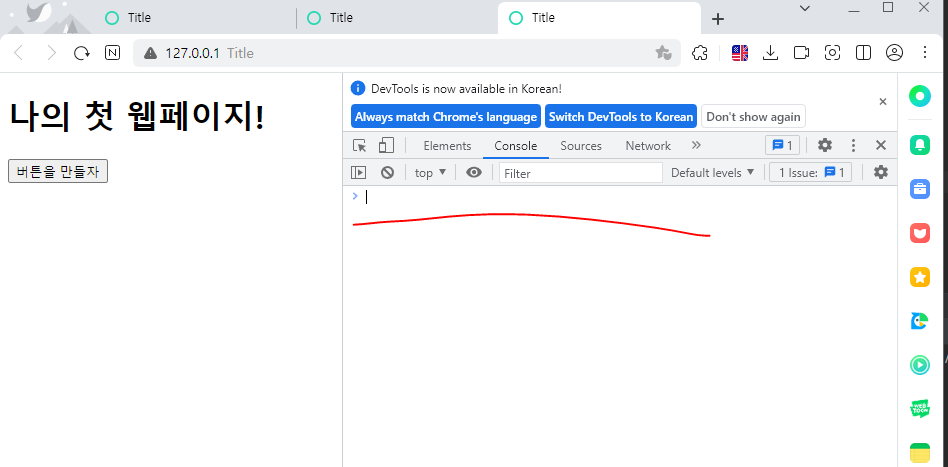Screen dimensions: 948x467
Task: Open the green play button sidebar icon
Action: pyautogui.click(x=920, y=365)
